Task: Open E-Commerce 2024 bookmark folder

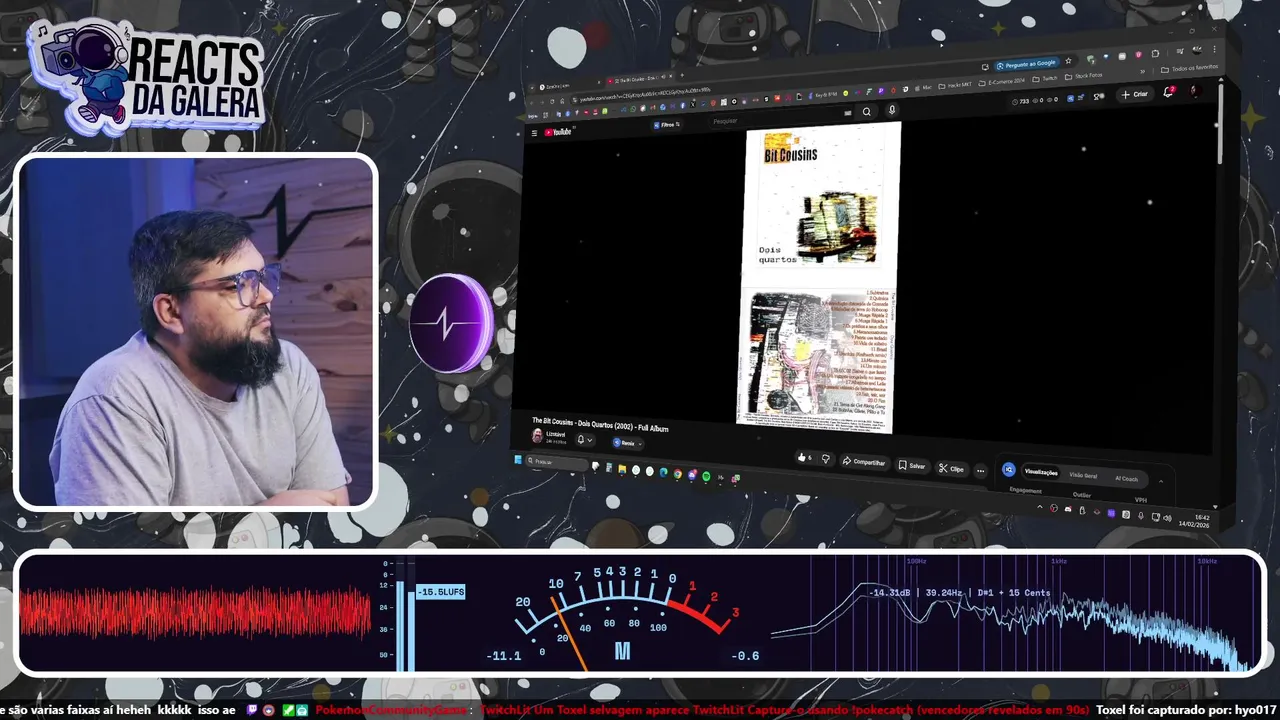Action: (1003, 81)
